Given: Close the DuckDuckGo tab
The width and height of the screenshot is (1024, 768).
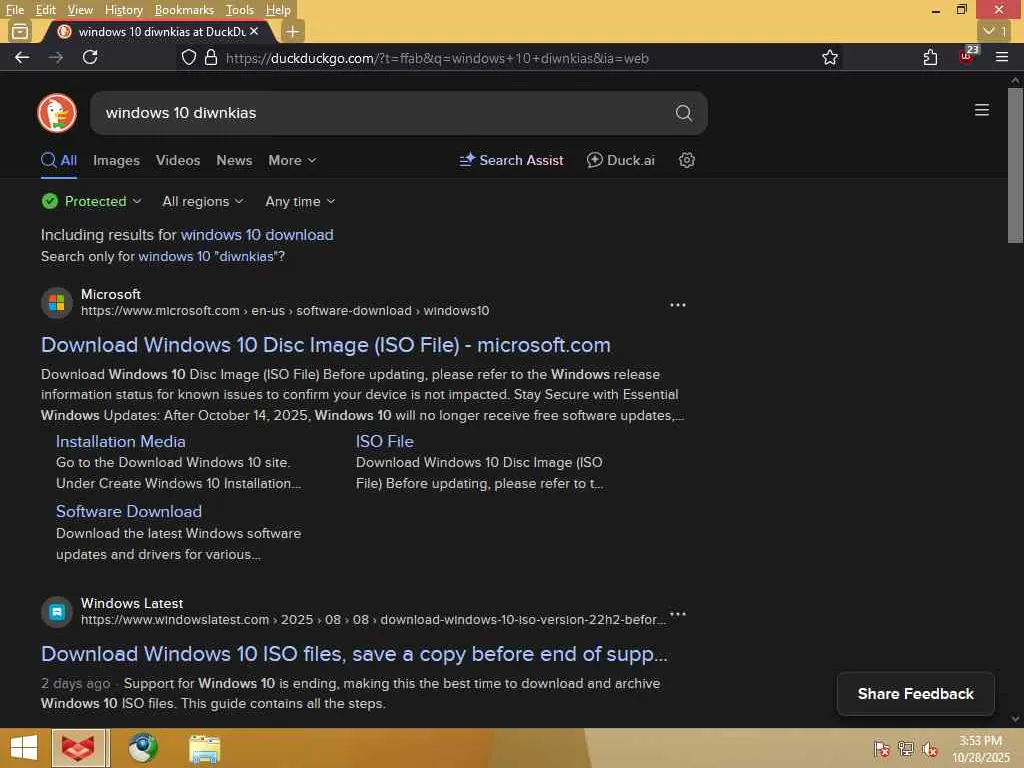Looking at the screenshot, I should click(x=254, y=31).
